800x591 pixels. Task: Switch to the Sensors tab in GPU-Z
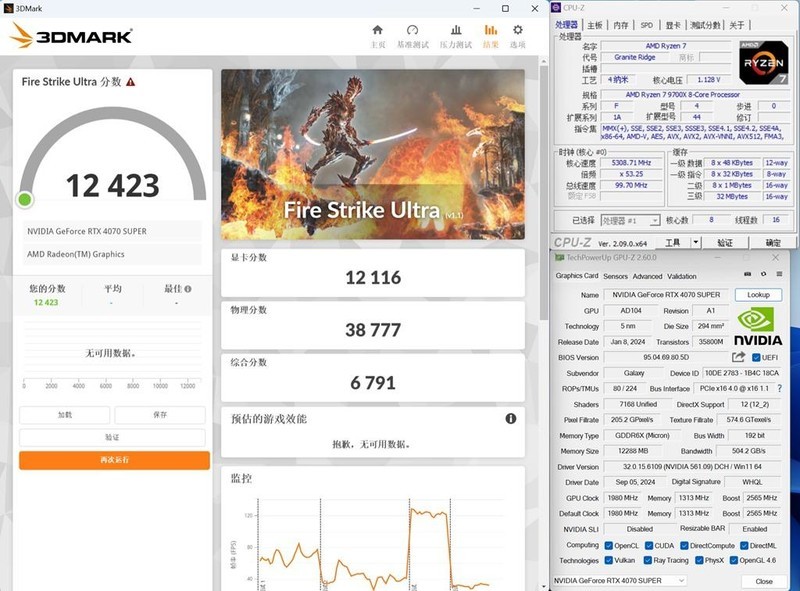(616, 276)
